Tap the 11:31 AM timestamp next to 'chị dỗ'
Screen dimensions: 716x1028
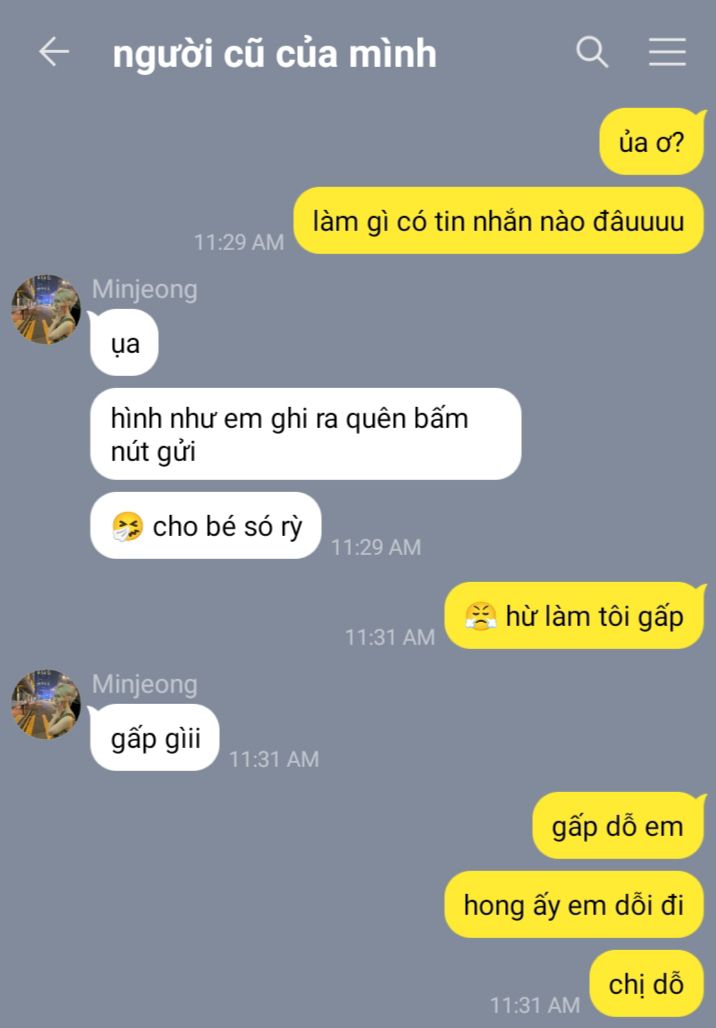pos(535,1005)
